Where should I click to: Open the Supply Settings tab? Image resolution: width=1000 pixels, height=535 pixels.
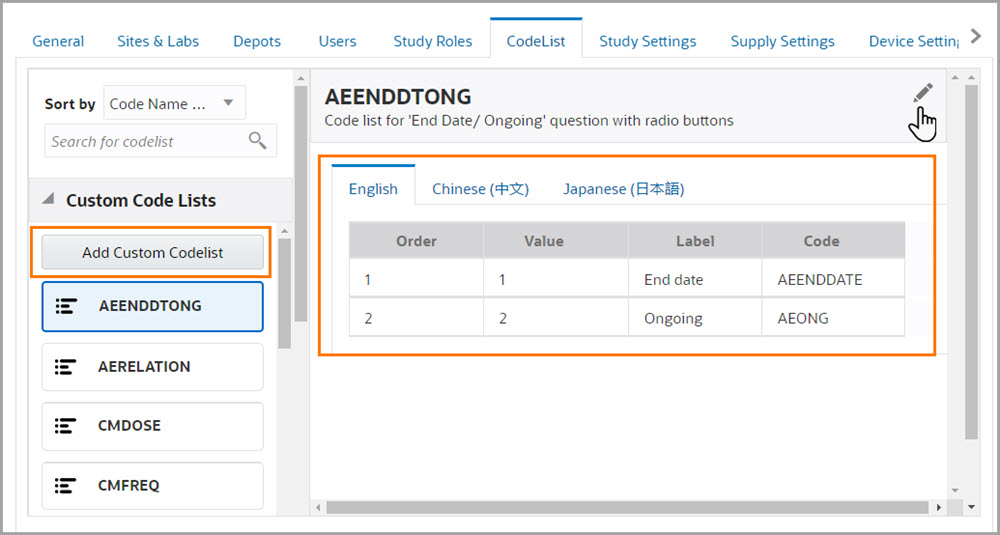[x=782, y=41]
